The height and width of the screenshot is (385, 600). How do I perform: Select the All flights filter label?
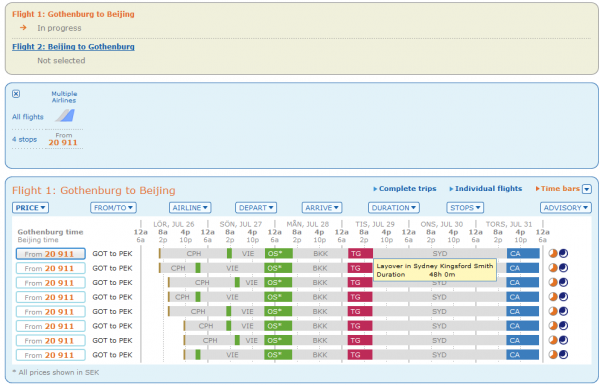(28, 117)
